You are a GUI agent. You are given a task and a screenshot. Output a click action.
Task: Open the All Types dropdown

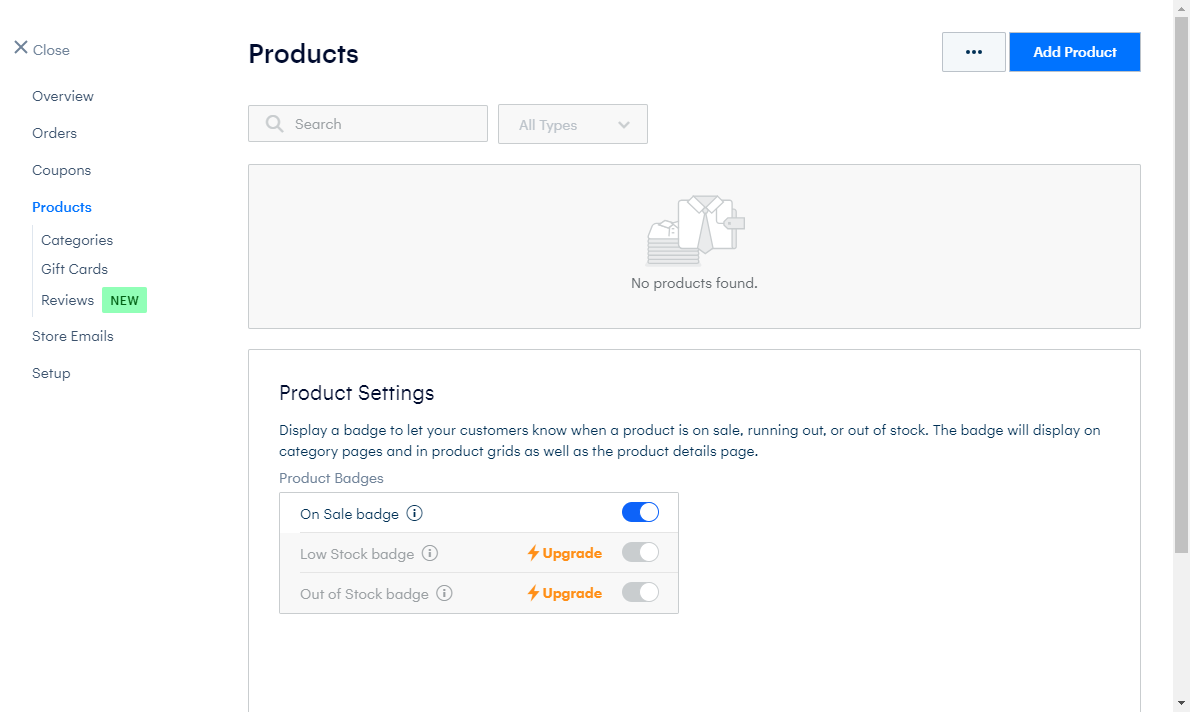tap(572, 124)
